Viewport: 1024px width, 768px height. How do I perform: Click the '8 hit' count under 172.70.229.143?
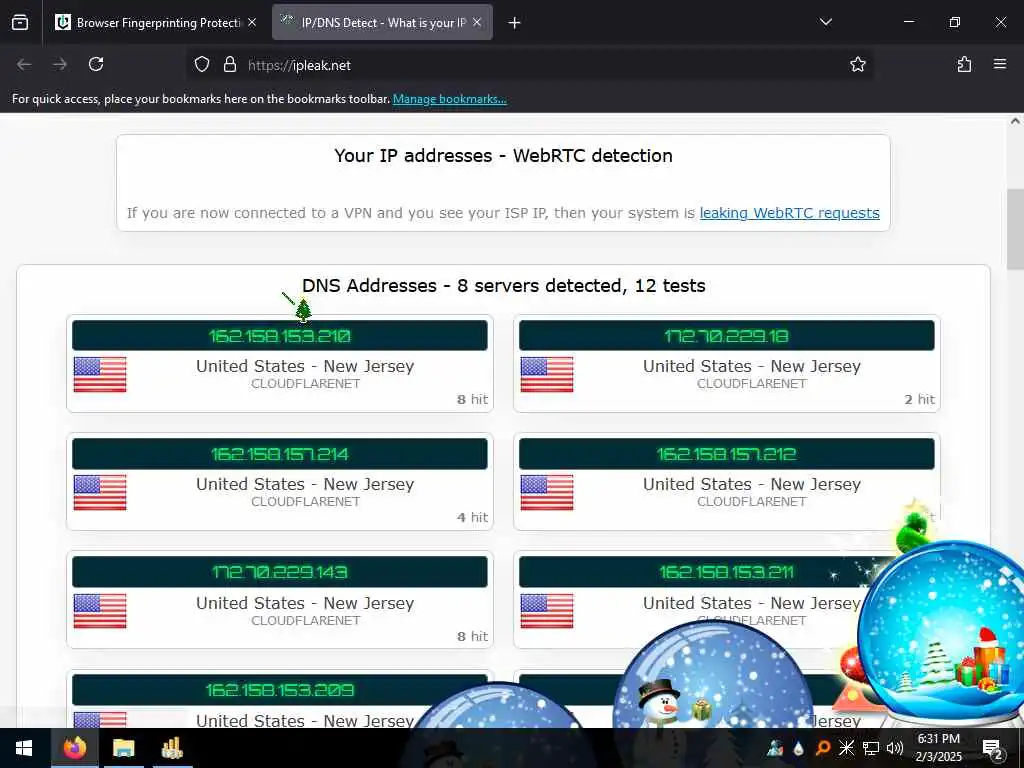click(x=472, y=637)
